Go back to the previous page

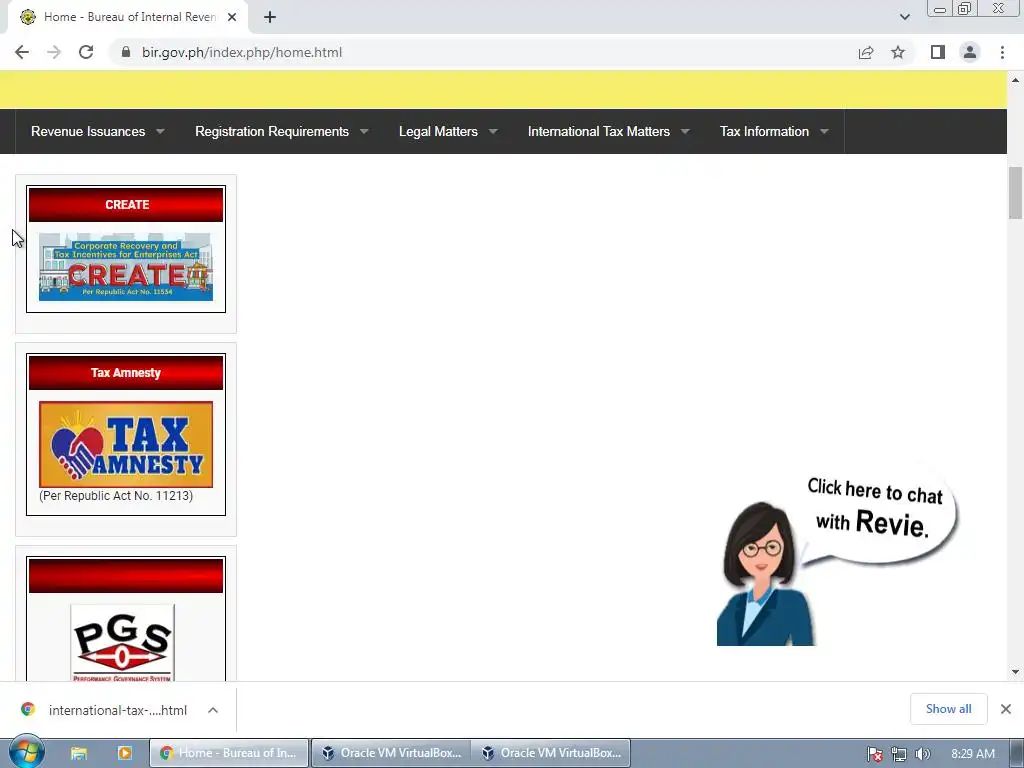[22, 52]
